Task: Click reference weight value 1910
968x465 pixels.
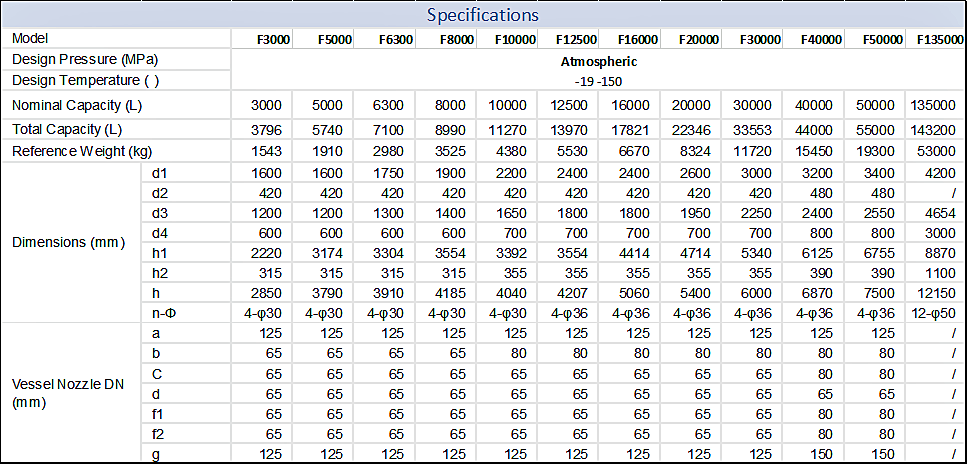Action: pyautogui.click(x=328, y=151)
